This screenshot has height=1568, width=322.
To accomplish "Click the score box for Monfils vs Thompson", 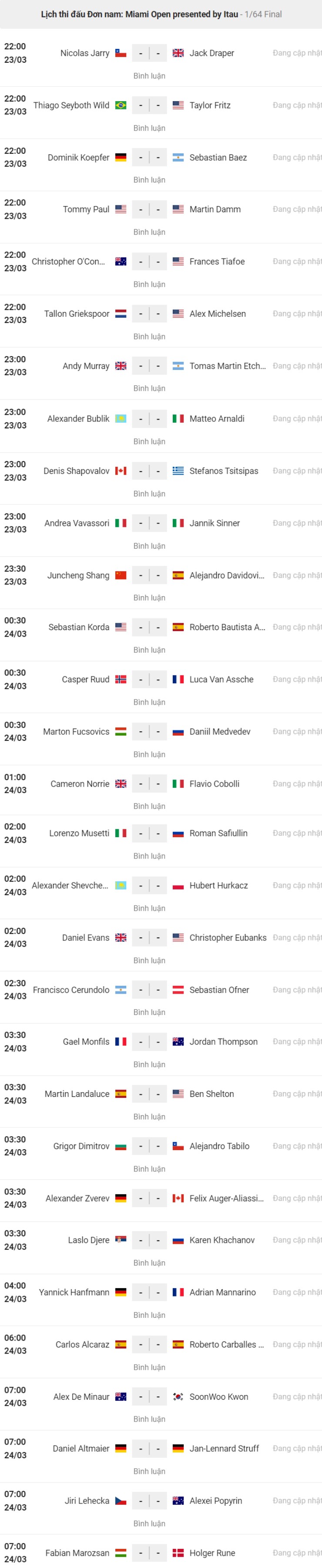I will 149,1042.
